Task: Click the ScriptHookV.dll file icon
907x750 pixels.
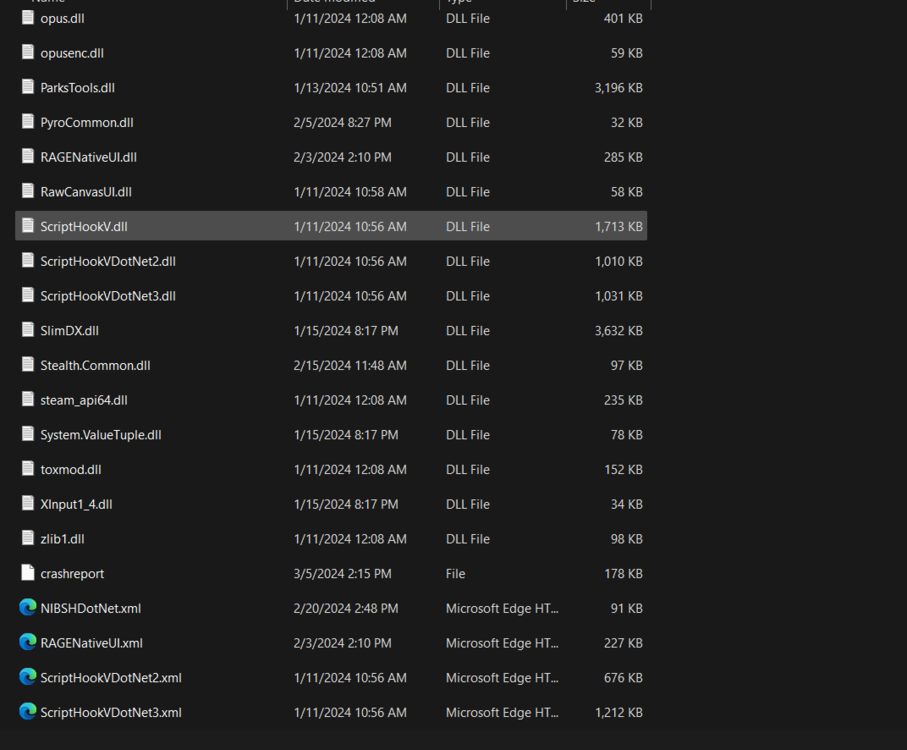Action: tap(28, 226)
